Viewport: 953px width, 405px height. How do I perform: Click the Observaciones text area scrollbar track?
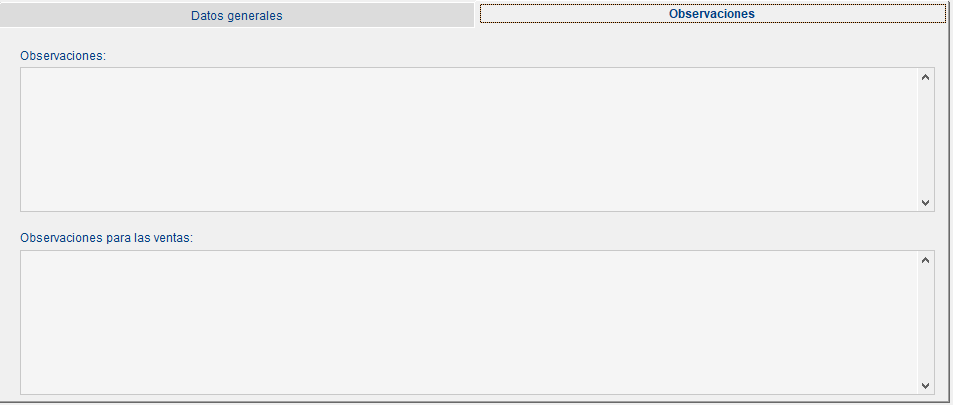926,140
